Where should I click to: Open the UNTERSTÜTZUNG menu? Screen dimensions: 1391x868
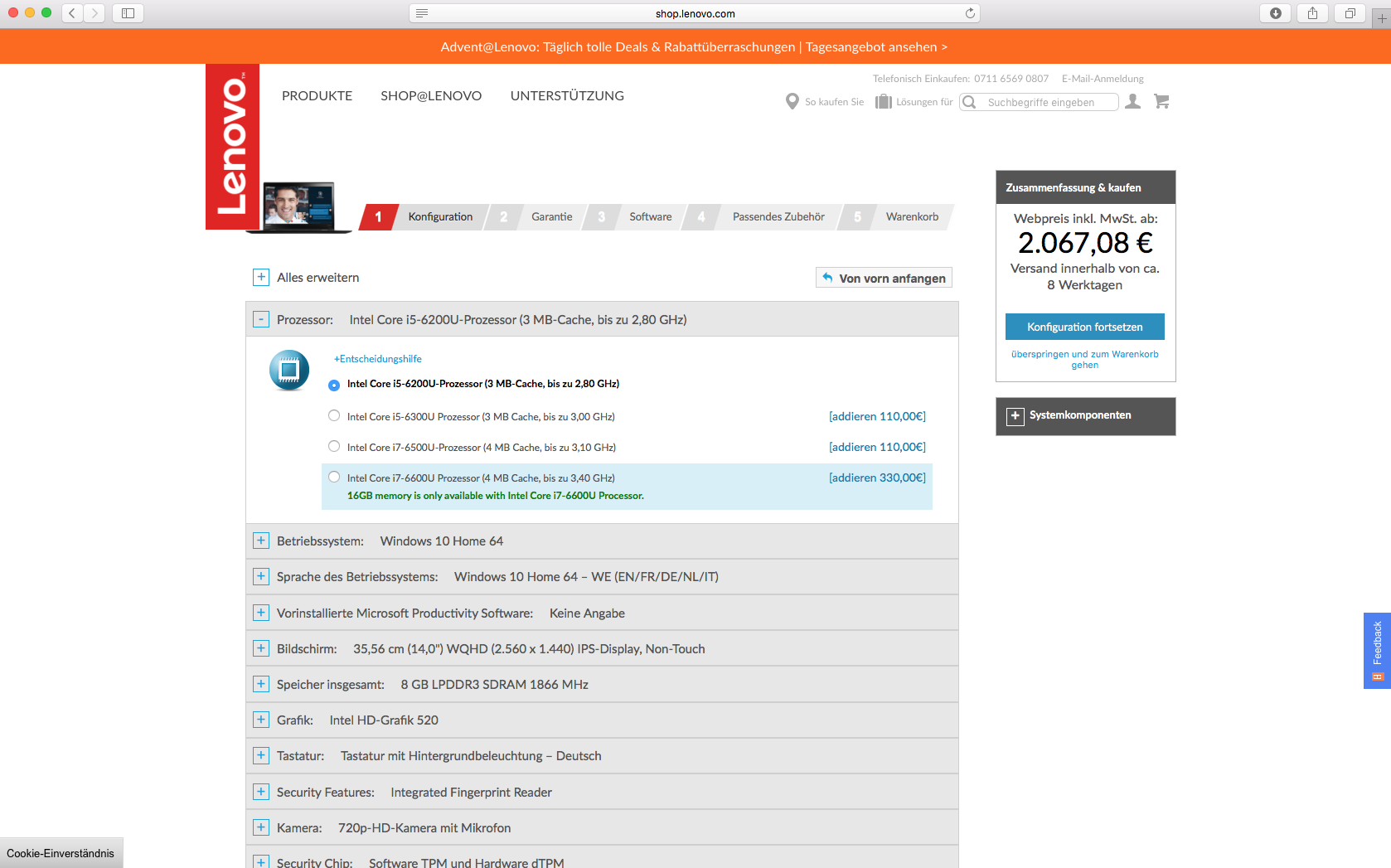click(567, 96)
